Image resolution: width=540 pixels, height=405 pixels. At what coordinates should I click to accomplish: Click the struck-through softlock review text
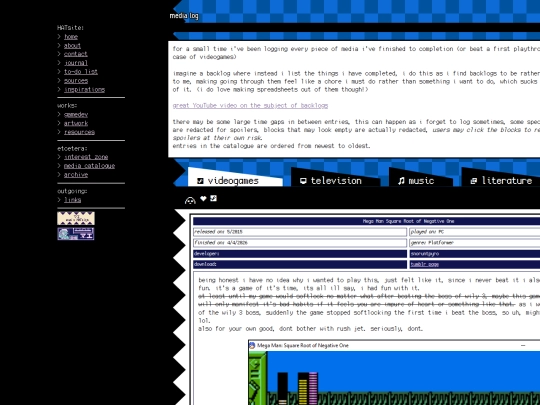click(369, 300)
